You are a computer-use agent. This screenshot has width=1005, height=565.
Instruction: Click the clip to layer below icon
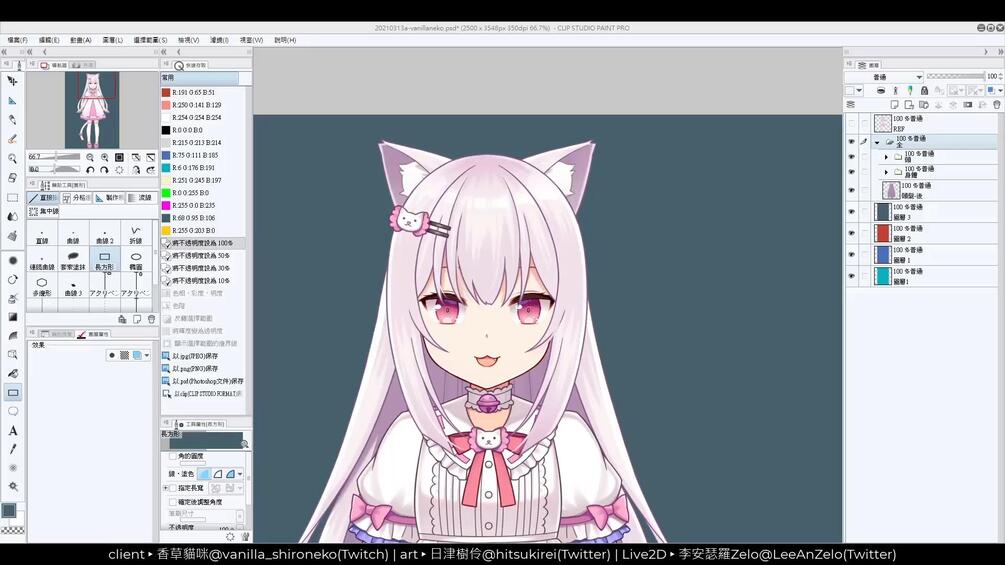tap(881, 91)
